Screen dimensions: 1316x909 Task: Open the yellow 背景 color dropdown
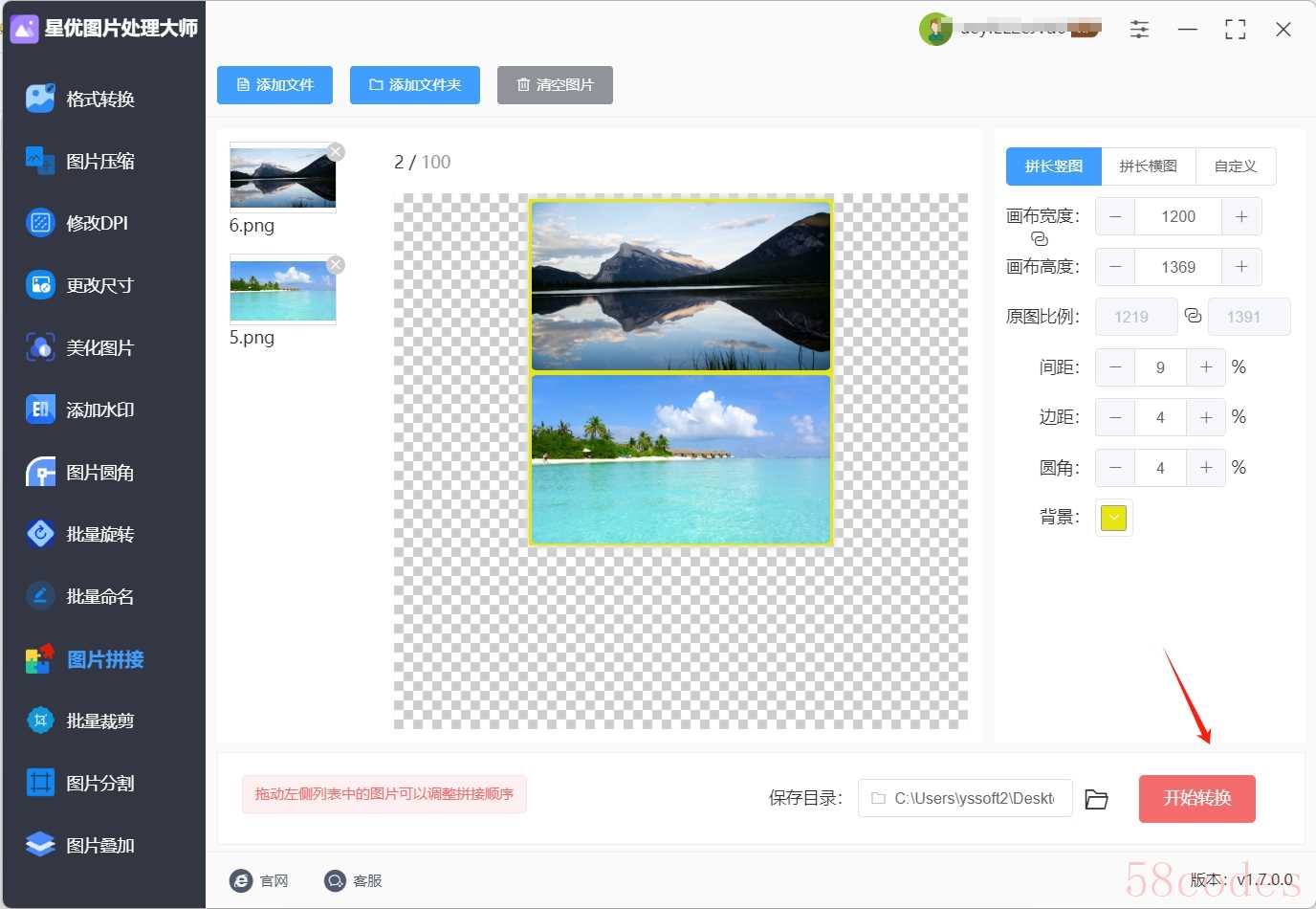1114,518
